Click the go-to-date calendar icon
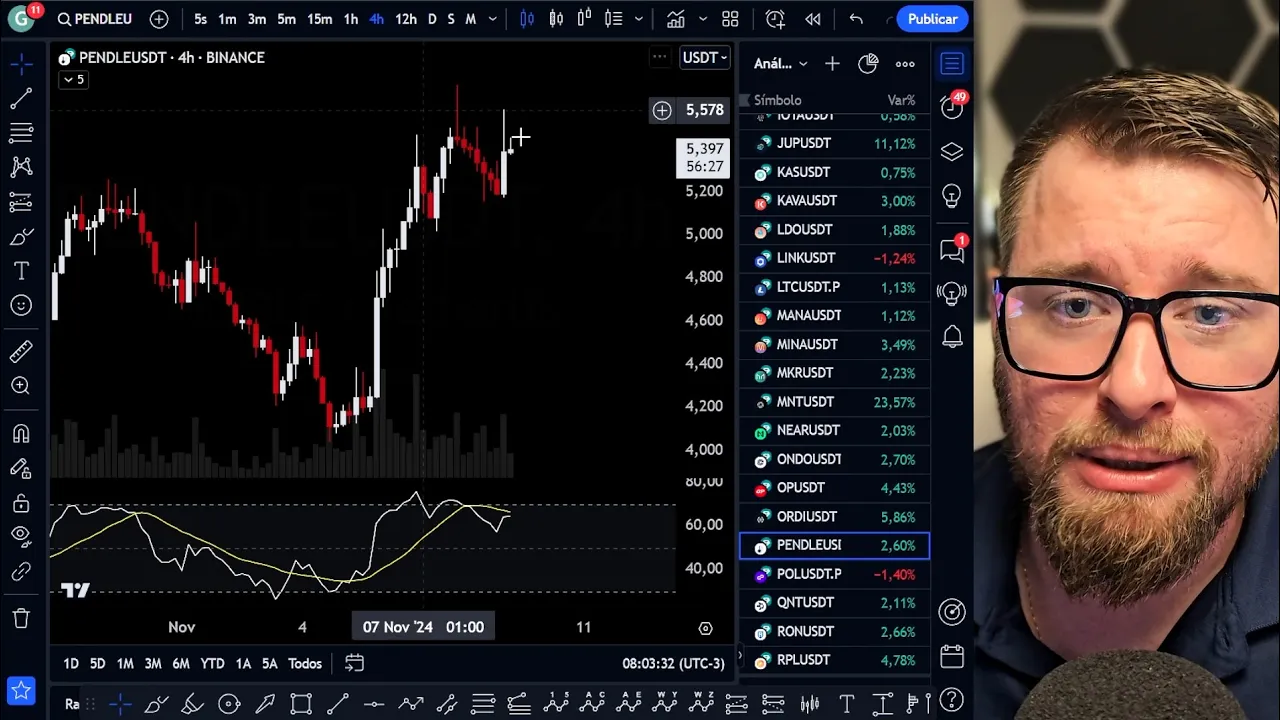The height and width of the screenshot is (720, 1280). 354,663
